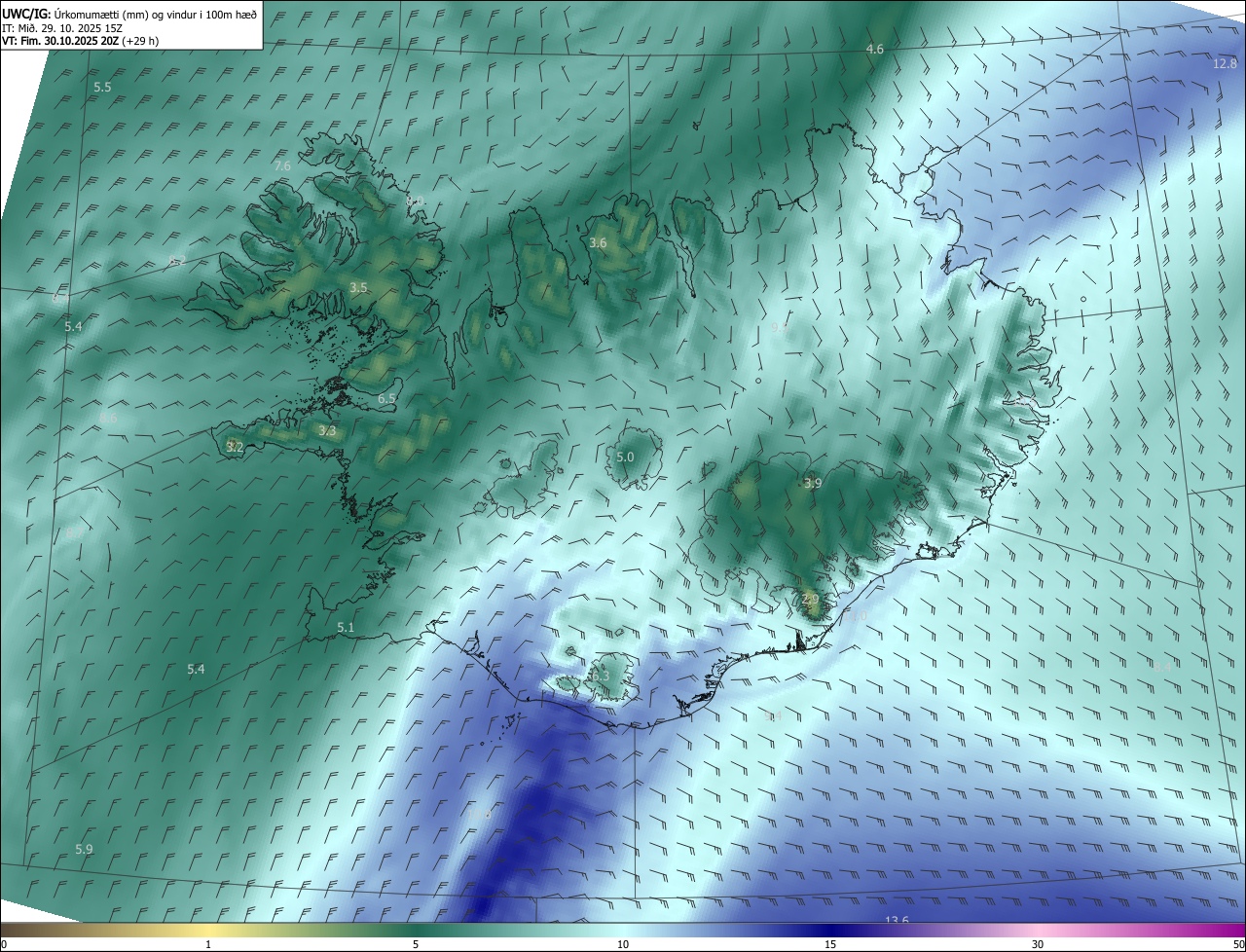Select the 10 tick on the color scale
The height and width of the screenshot is (952, 1246).
click(623, 944)
